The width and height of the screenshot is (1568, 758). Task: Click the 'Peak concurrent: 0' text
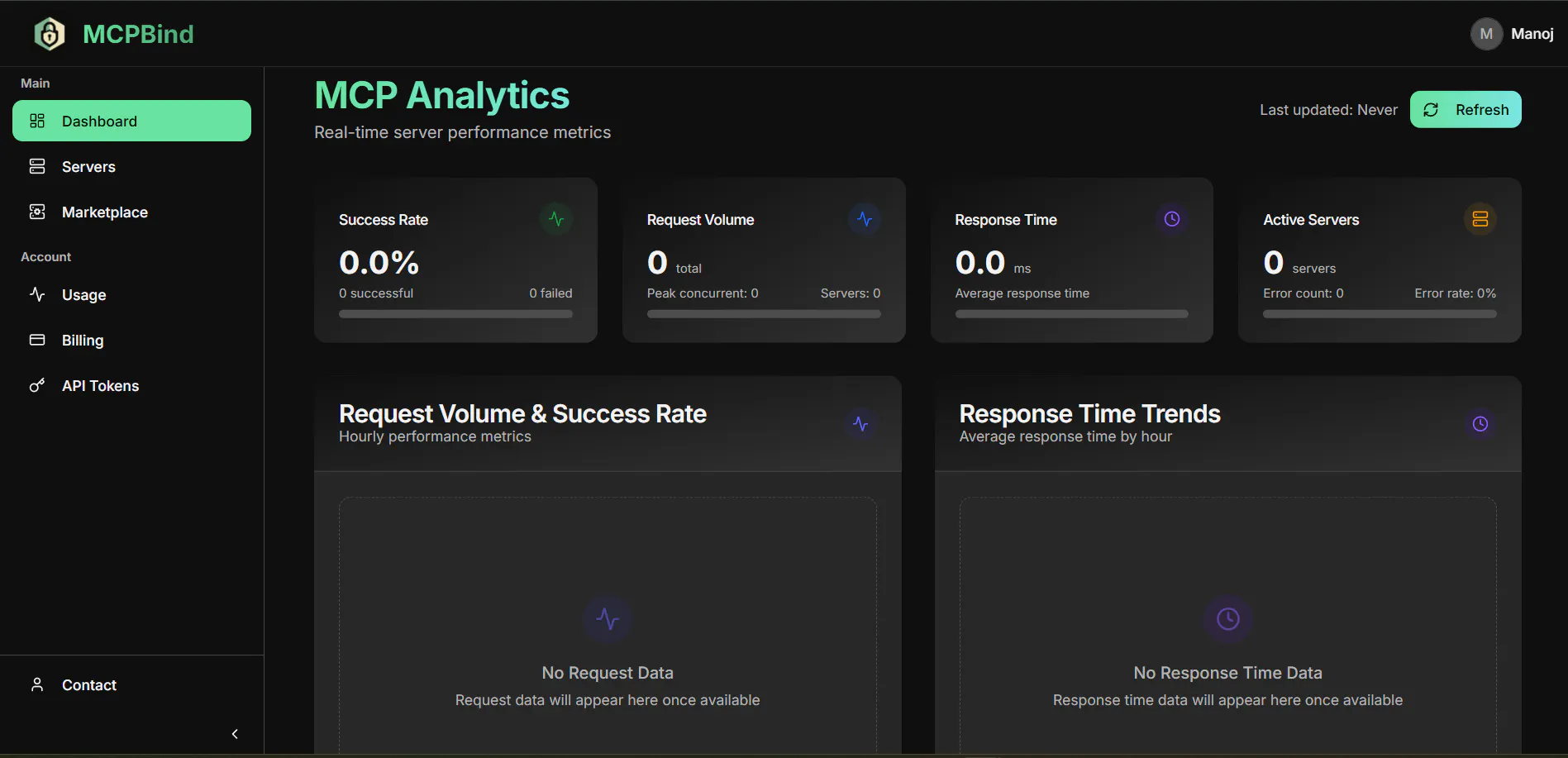(703, 293)
